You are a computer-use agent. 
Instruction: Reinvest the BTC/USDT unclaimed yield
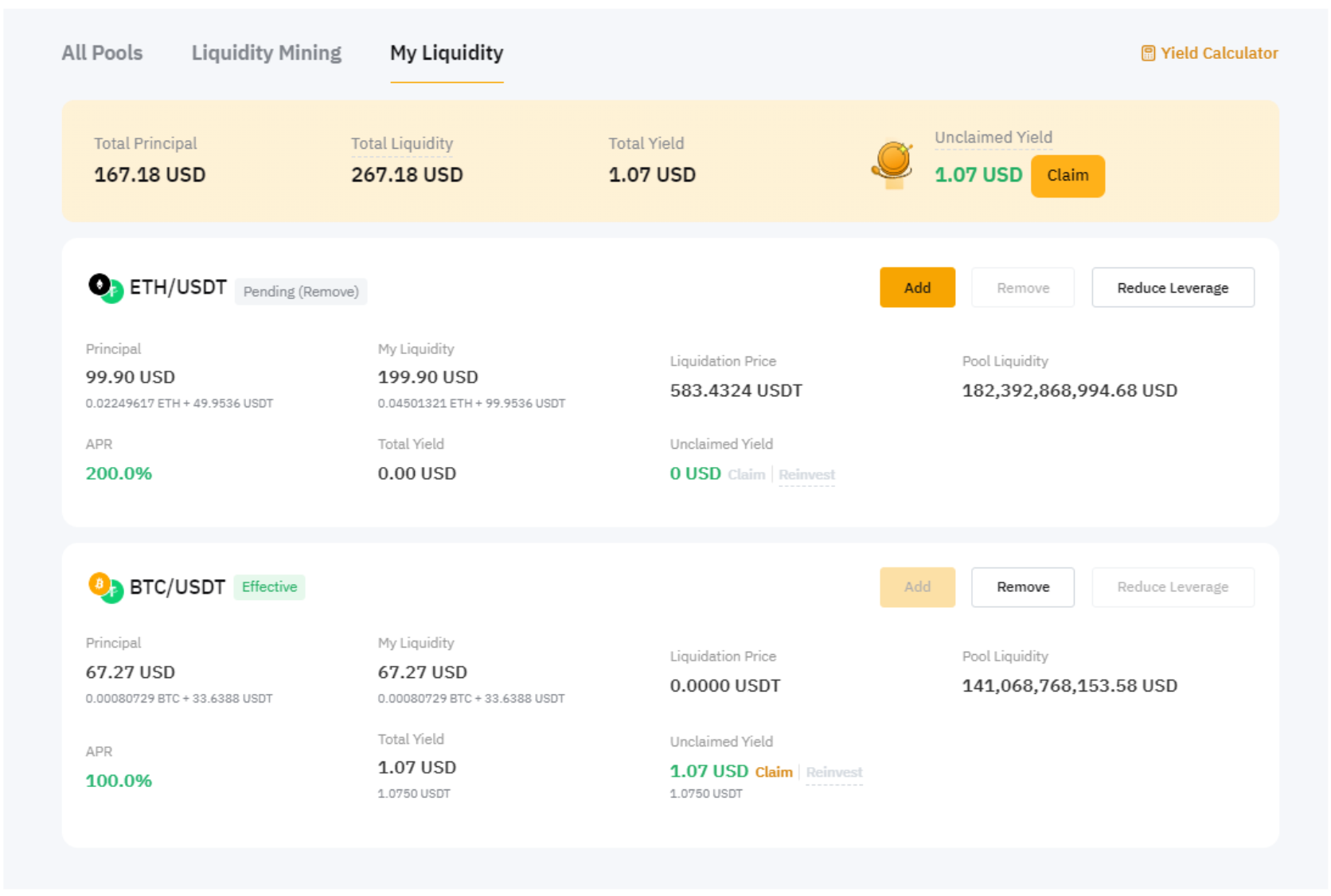pos(833,773)
